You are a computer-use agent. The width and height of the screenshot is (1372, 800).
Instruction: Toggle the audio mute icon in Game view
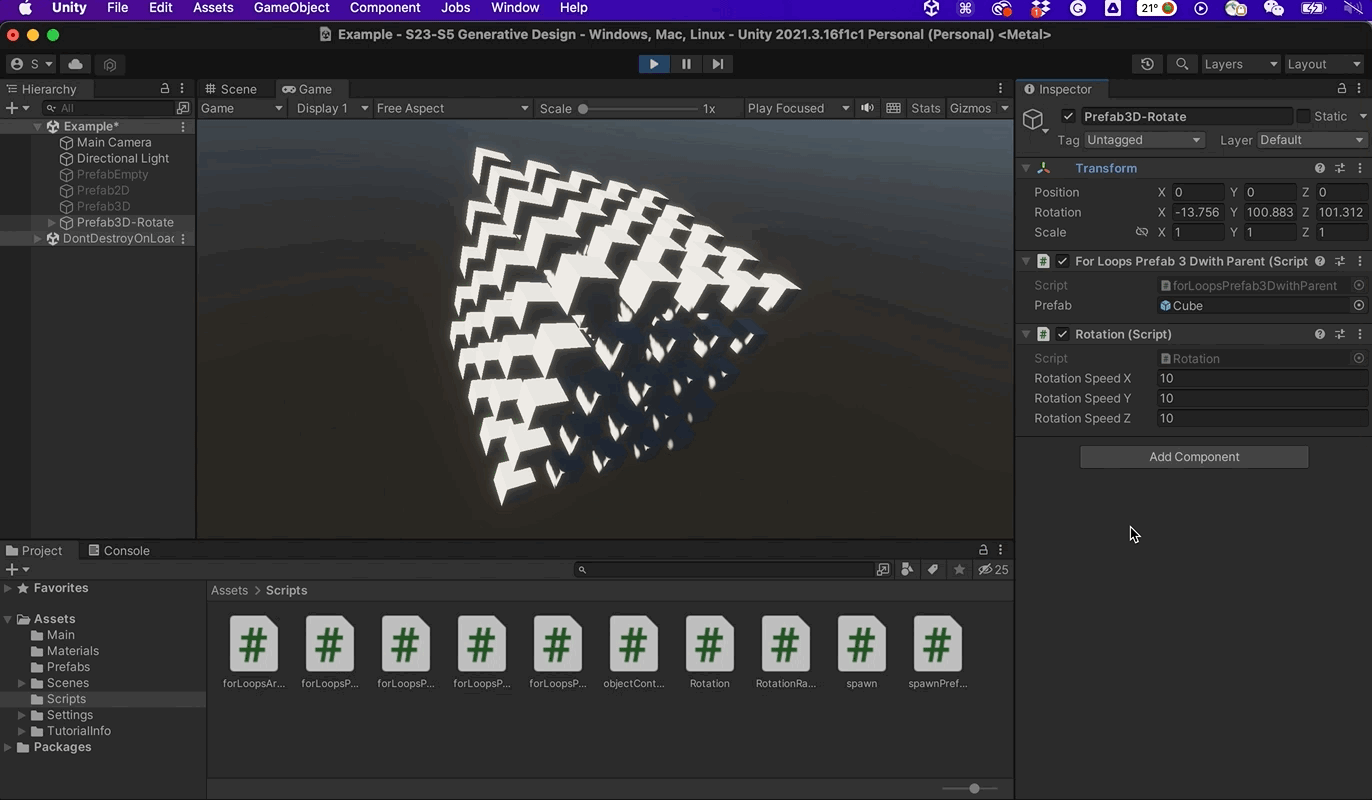tap(867, 108)
